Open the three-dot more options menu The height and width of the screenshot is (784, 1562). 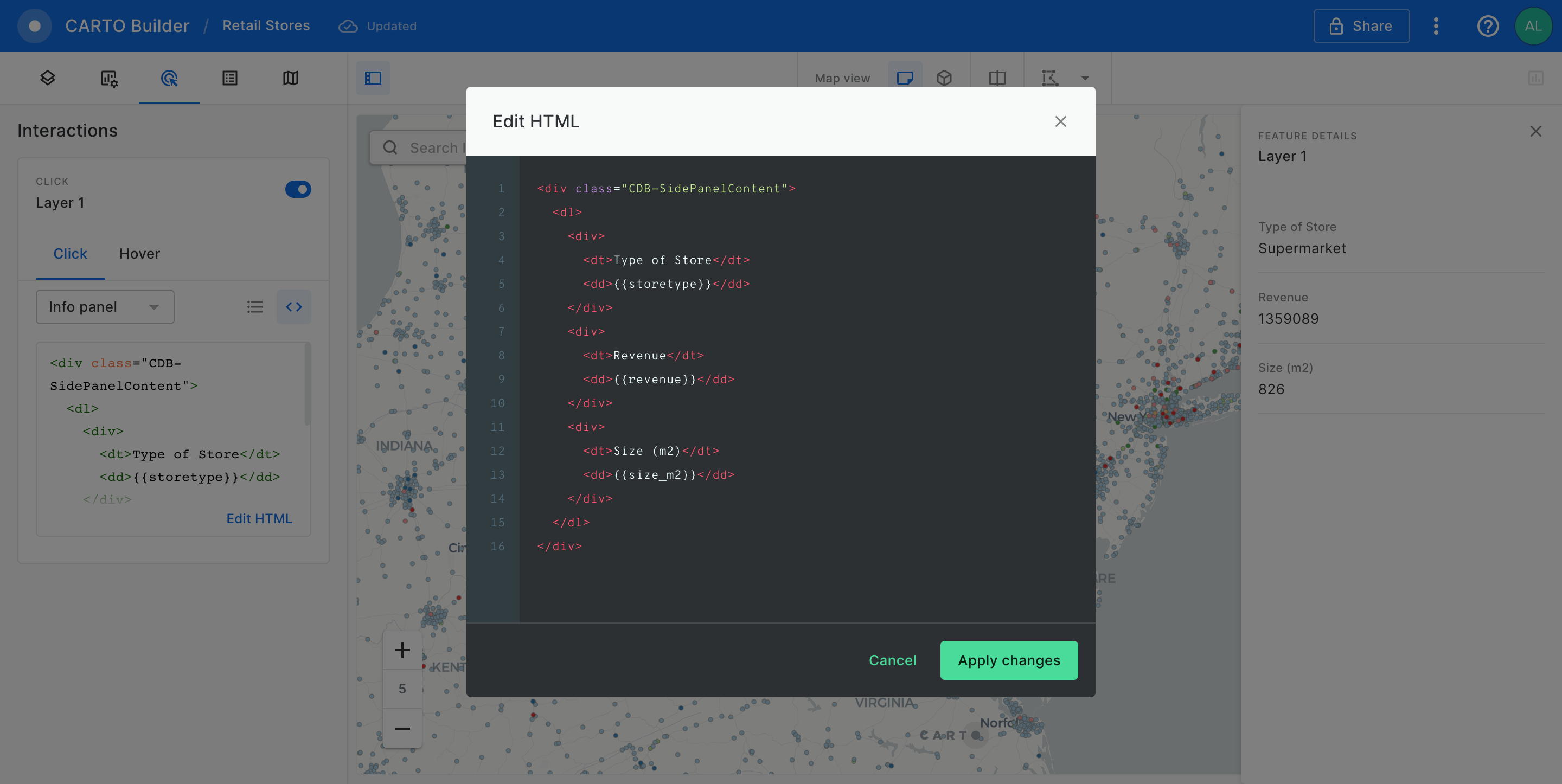click(1436, 26)
